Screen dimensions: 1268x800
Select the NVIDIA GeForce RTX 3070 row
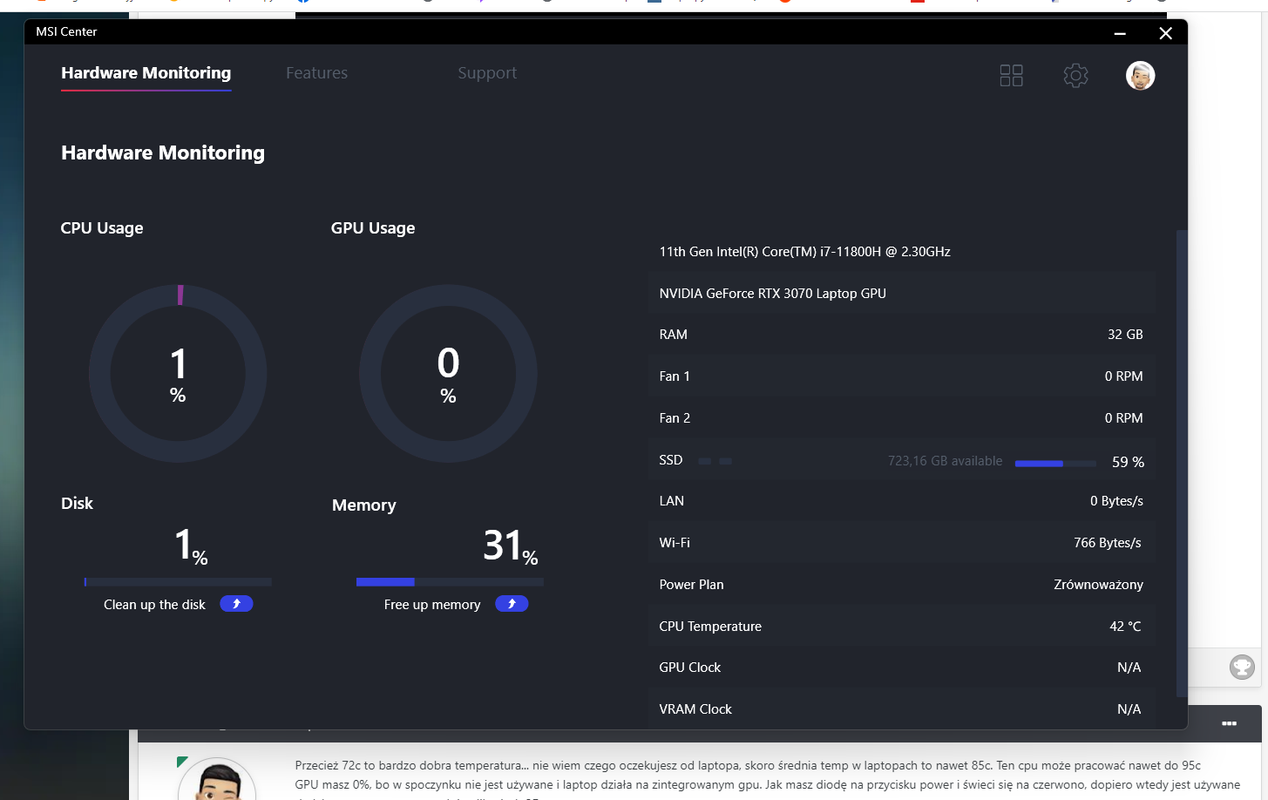pos(901,293)
